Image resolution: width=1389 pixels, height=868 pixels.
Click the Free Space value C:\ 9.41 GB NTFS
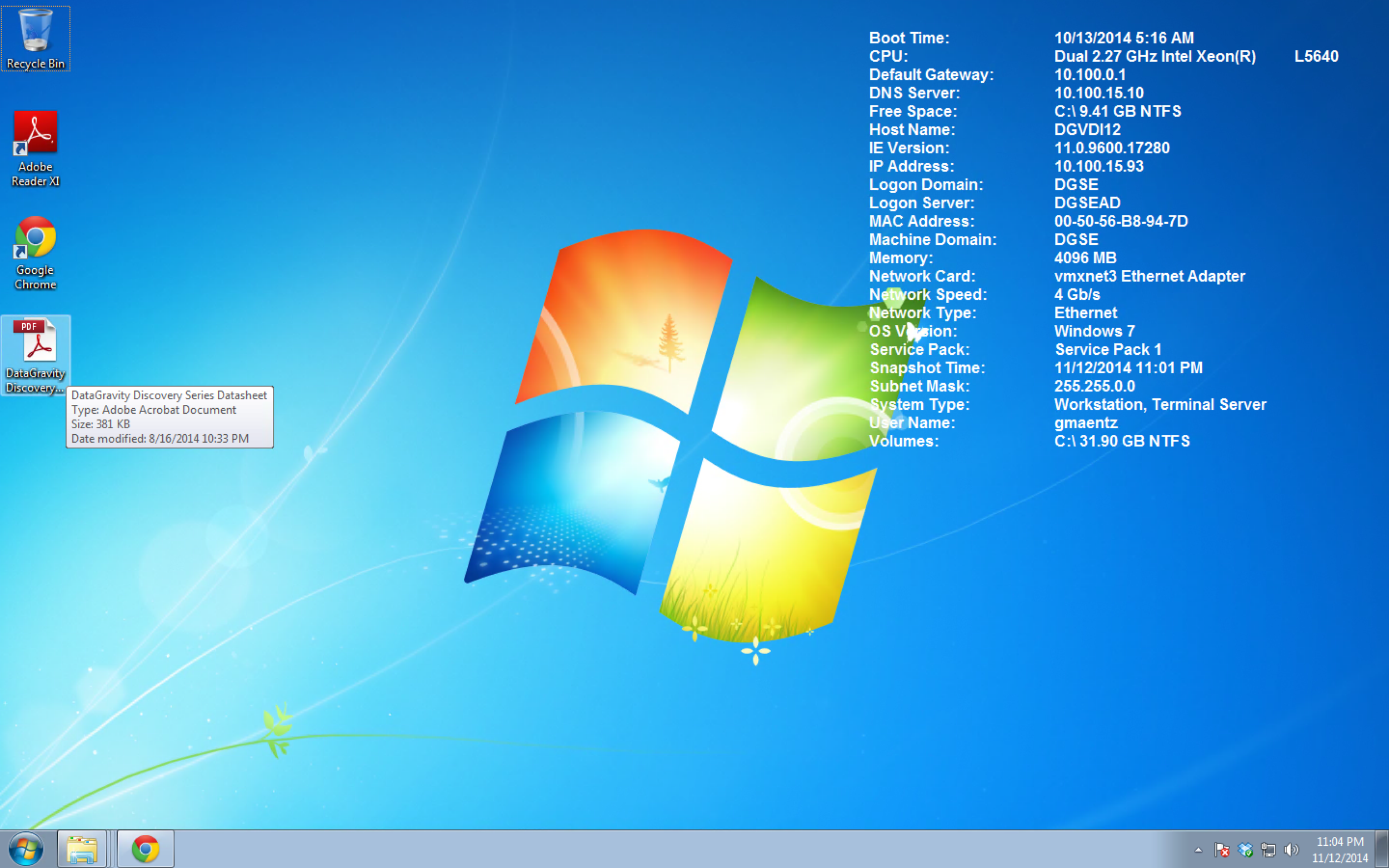1117,112
